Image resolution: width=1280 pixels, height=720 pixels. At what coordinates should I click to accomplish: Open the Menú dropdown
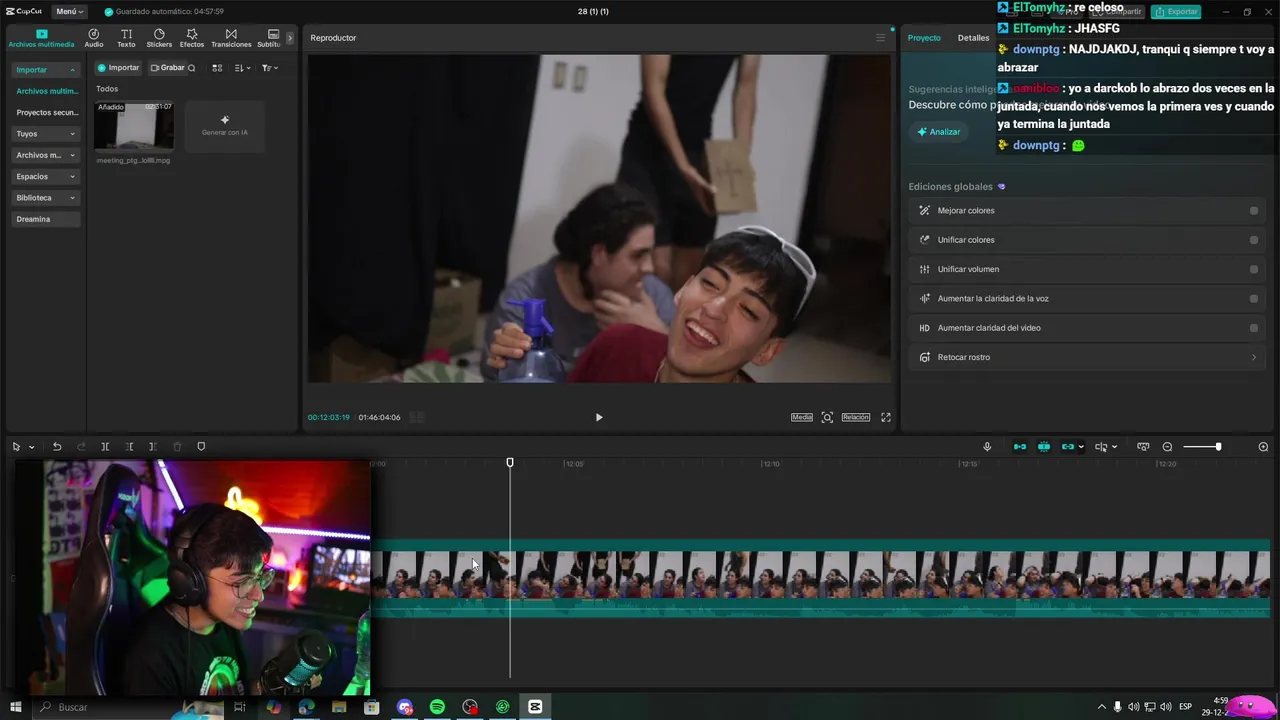69,11
